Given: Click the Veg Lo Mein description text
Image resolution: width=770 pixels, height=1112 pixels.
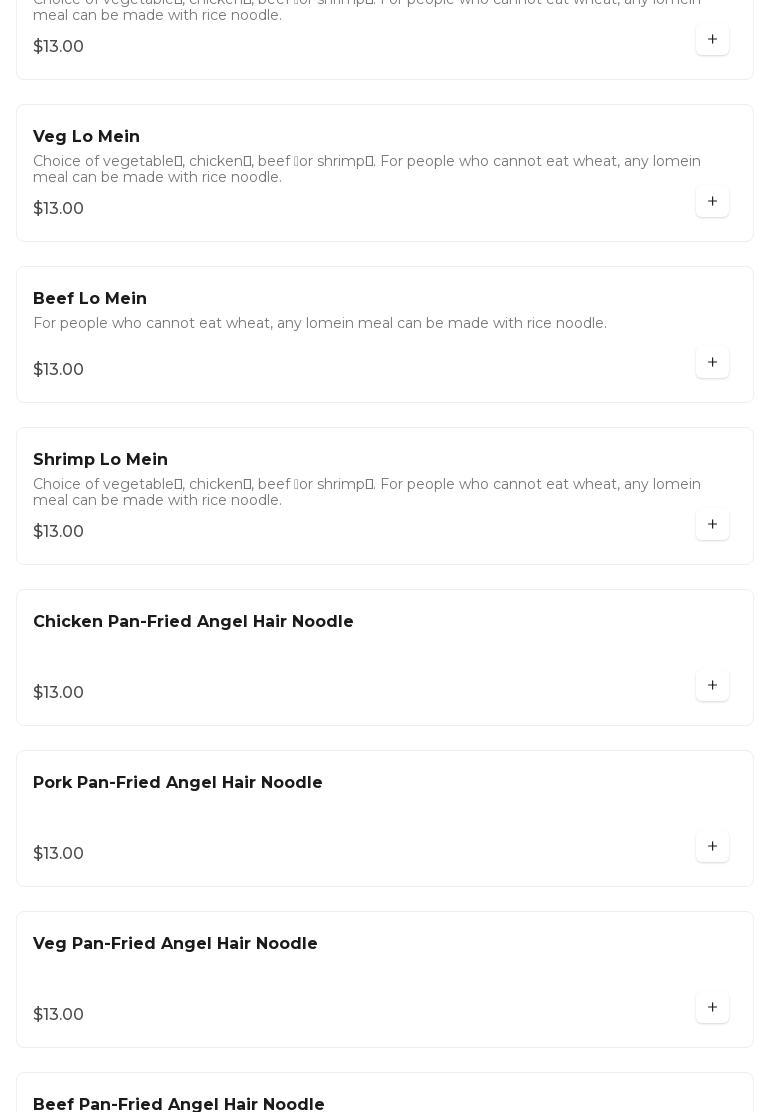Looking at the screenshot, I should [x=366, y=169].
